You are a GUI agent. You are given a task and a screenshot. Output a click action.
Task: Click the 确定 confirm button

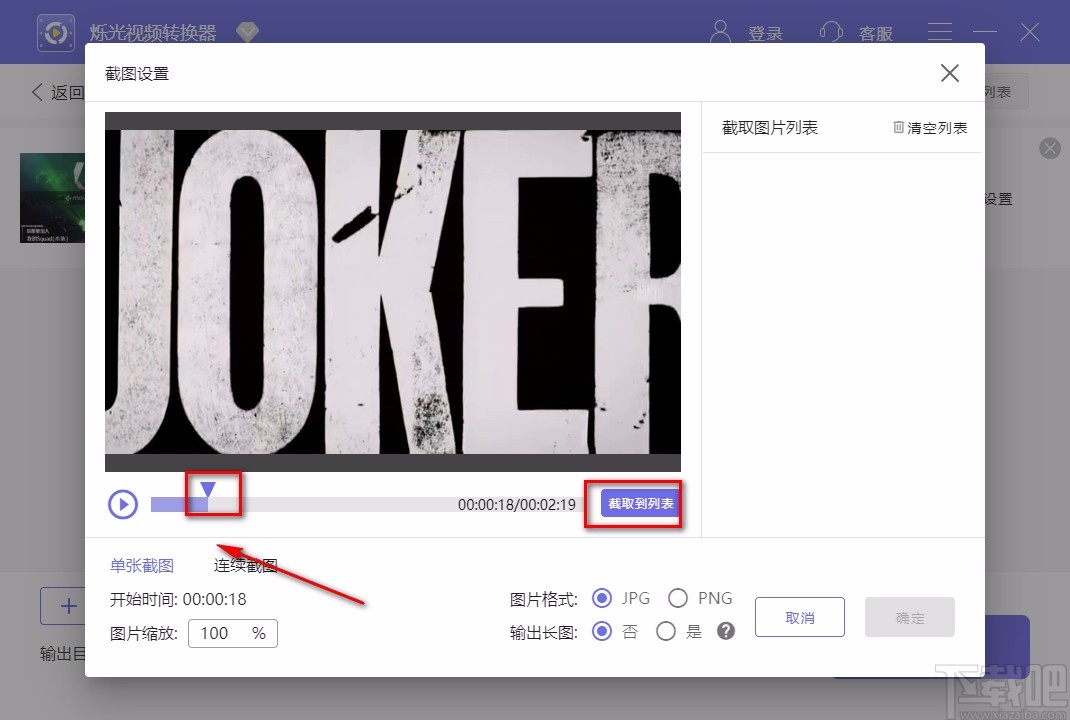[909, 617]
